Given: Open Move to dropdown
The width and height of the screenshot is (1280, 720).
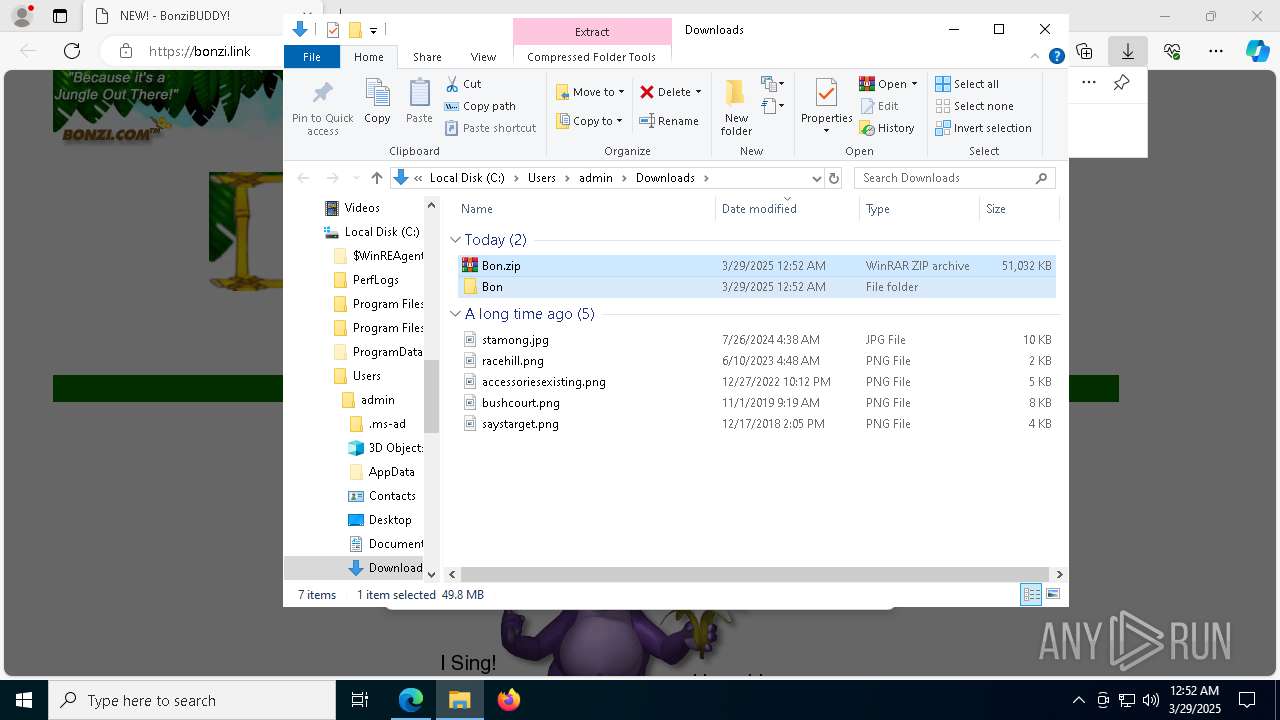Looking at the screenshot, I should click(590, 92).
